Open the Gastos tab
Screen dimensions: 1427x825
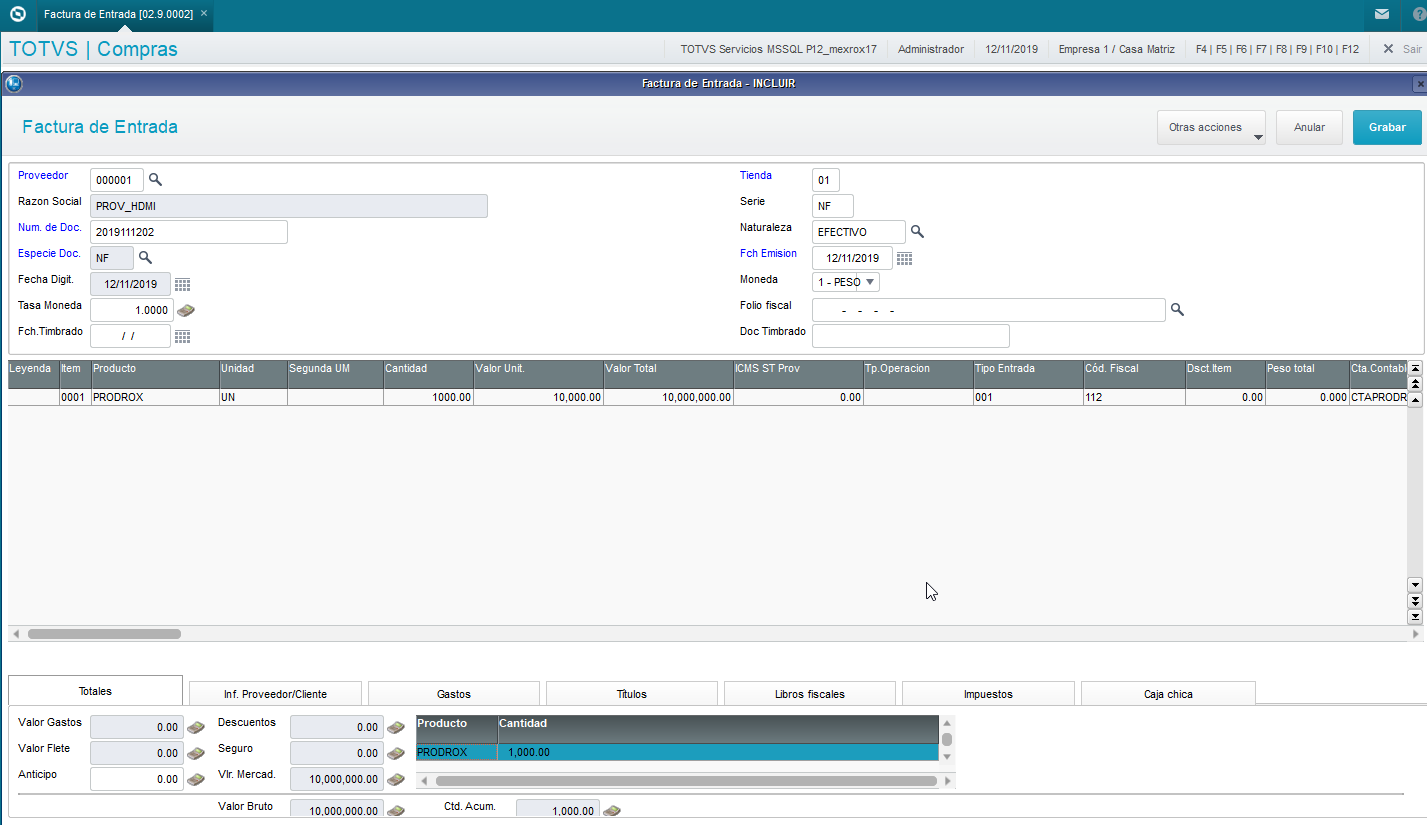click(x=454, y=694)
